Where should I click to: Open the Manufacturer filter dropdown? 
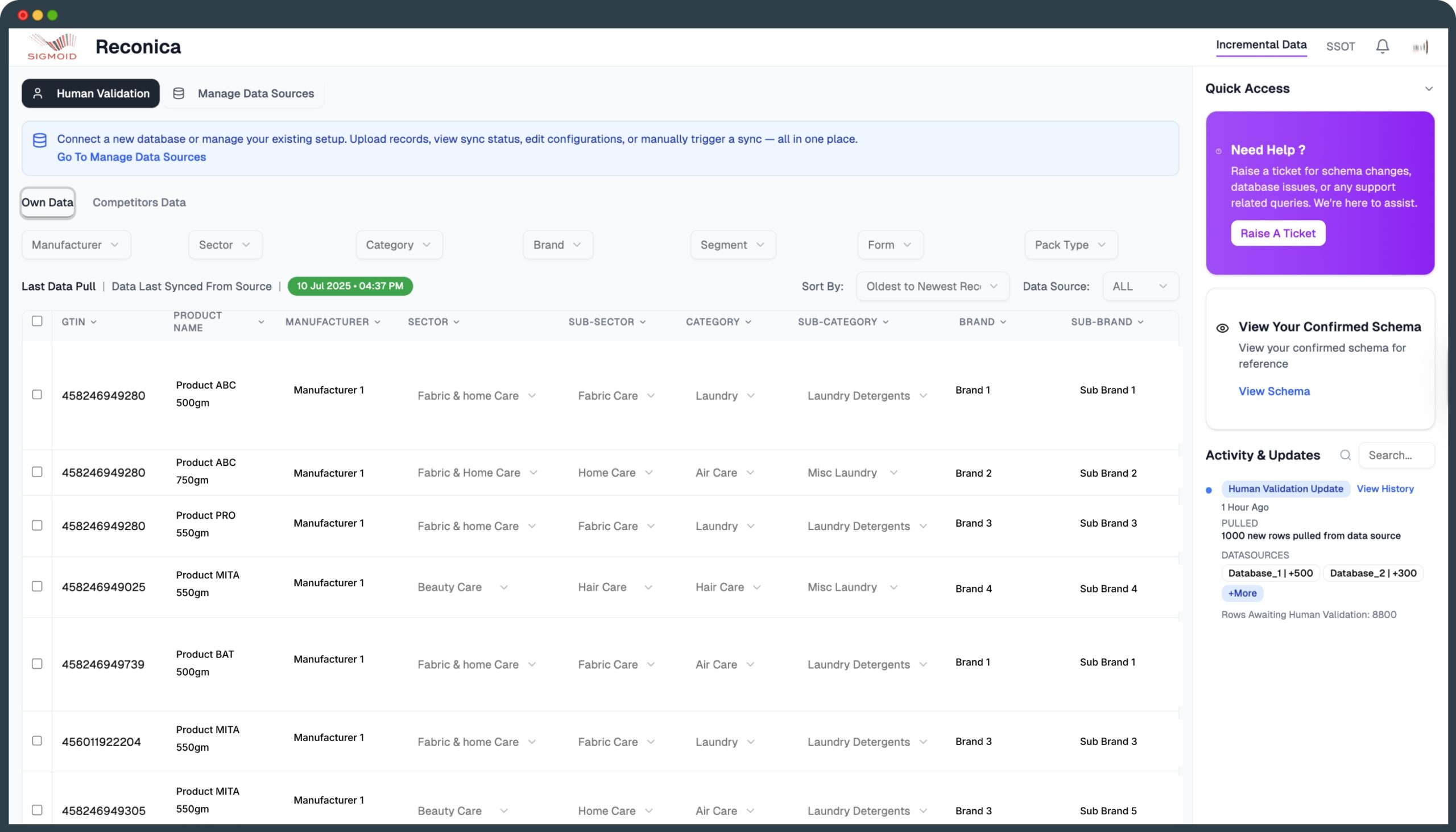76,245
